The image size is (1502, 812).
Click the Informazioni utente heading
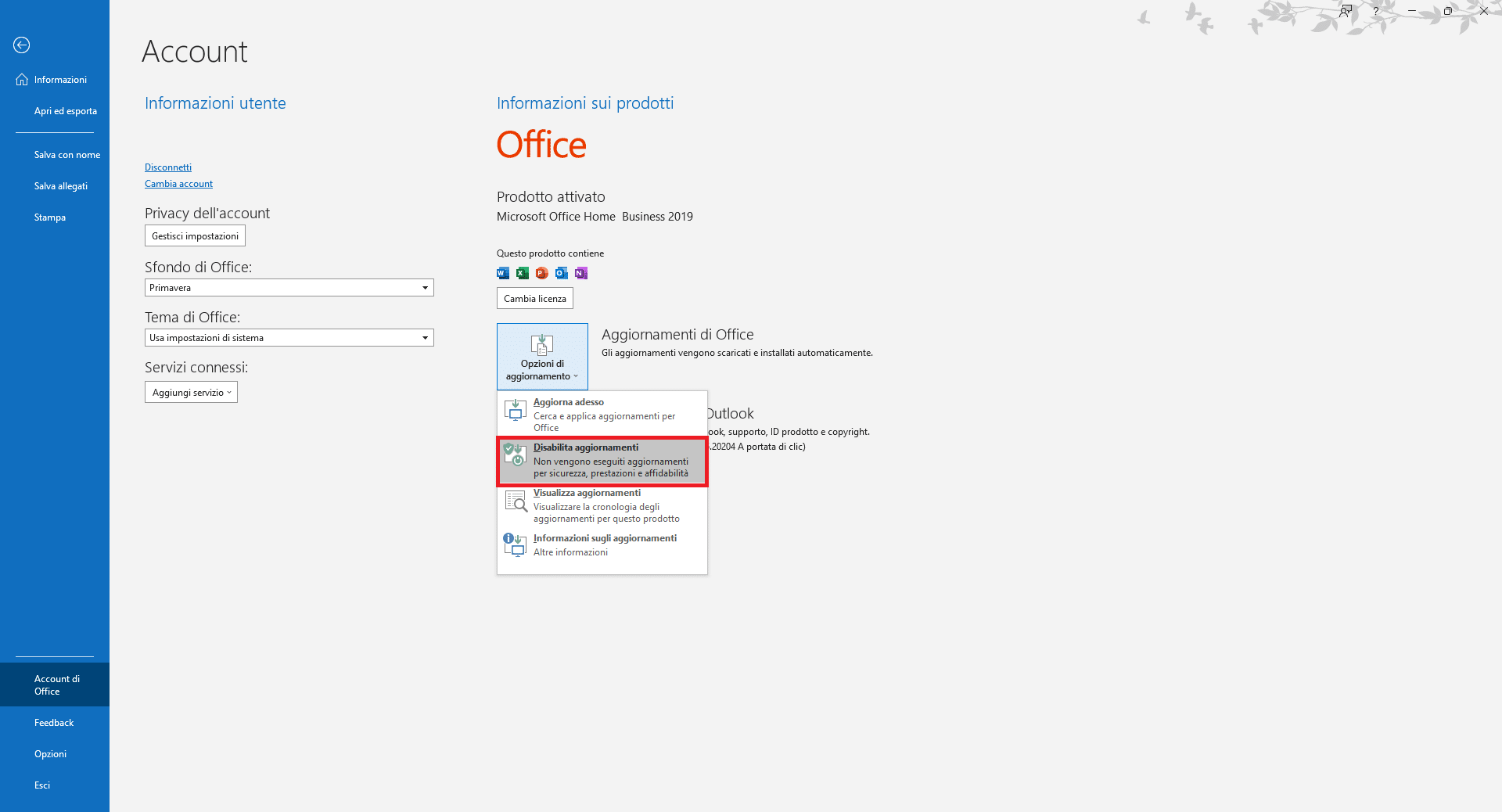[215, 103]
